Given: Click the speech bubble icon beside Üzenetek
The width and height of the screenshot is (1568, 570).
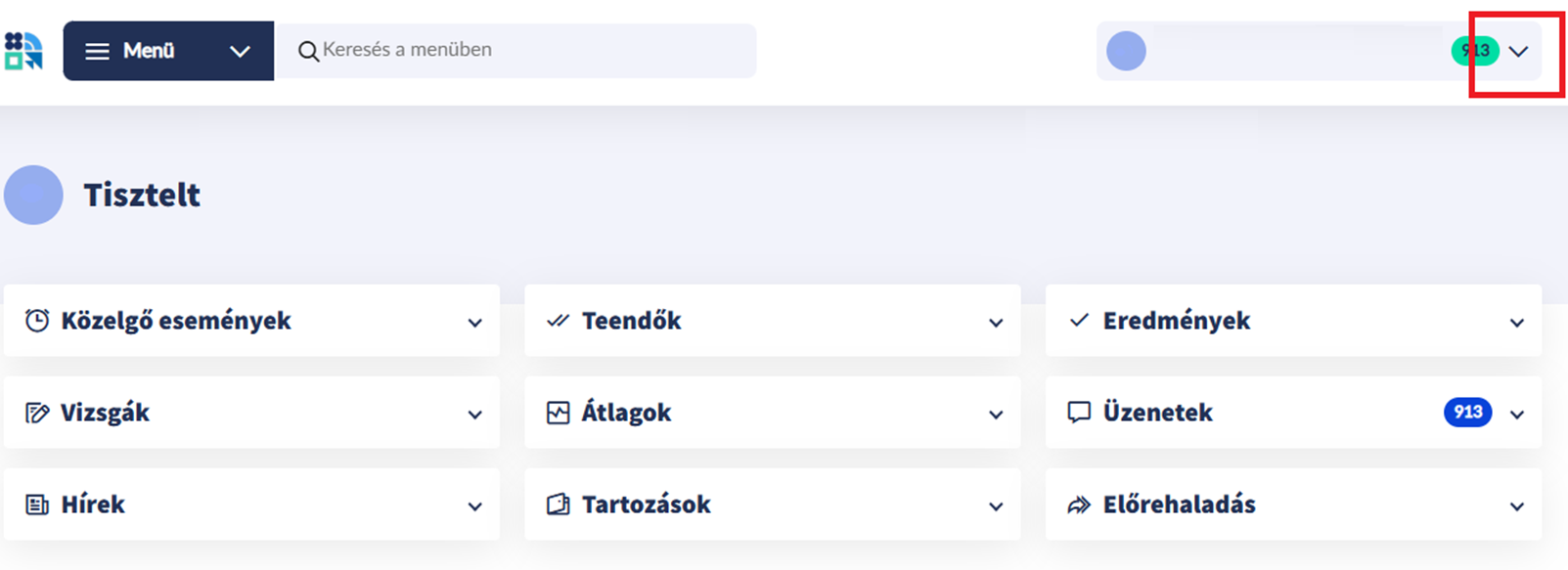Looking at the screenshot, I should point(1079,413).
